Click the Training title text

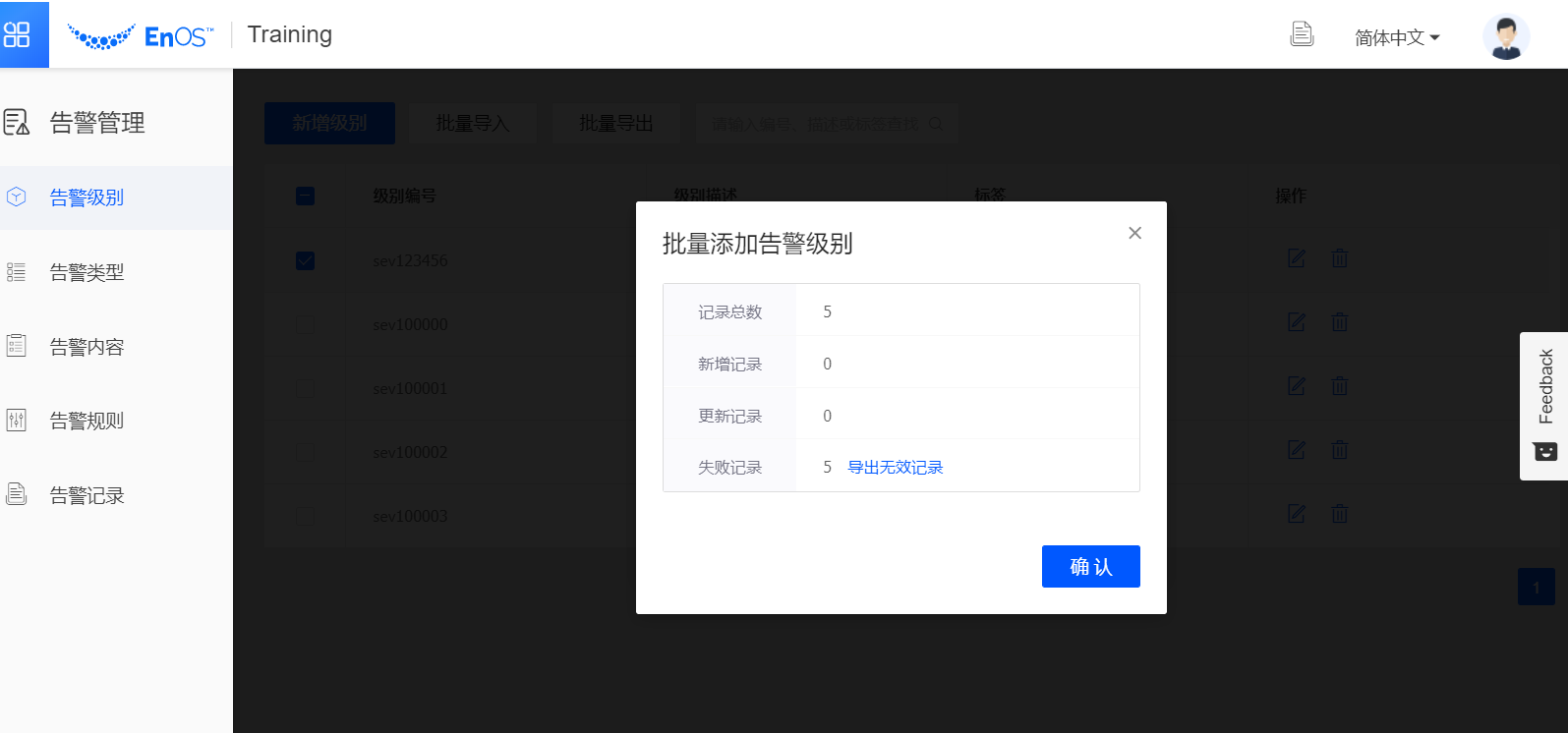tap(290, 34)
